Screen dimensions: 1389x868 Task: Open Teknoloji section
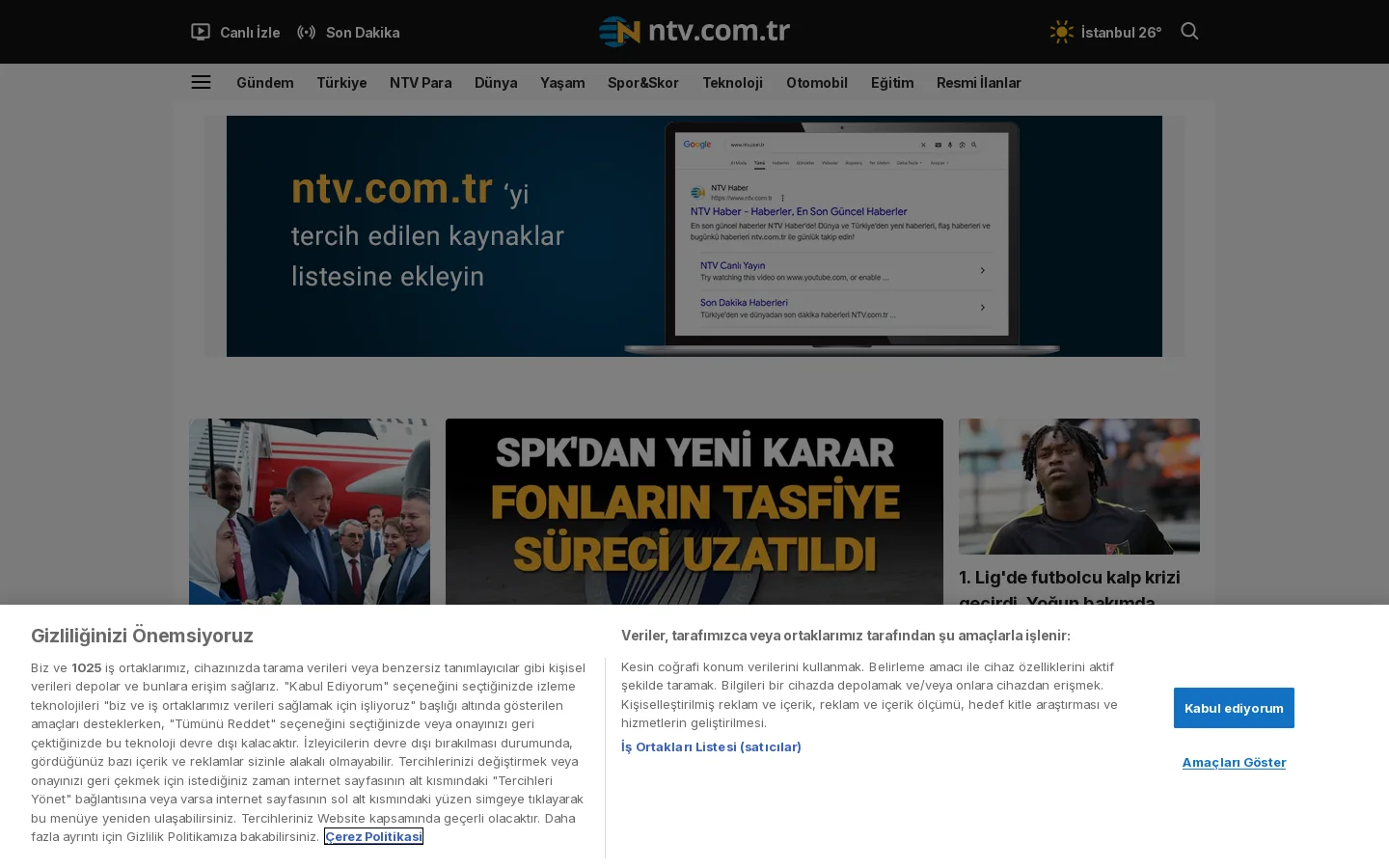click(x=732, y=83)
